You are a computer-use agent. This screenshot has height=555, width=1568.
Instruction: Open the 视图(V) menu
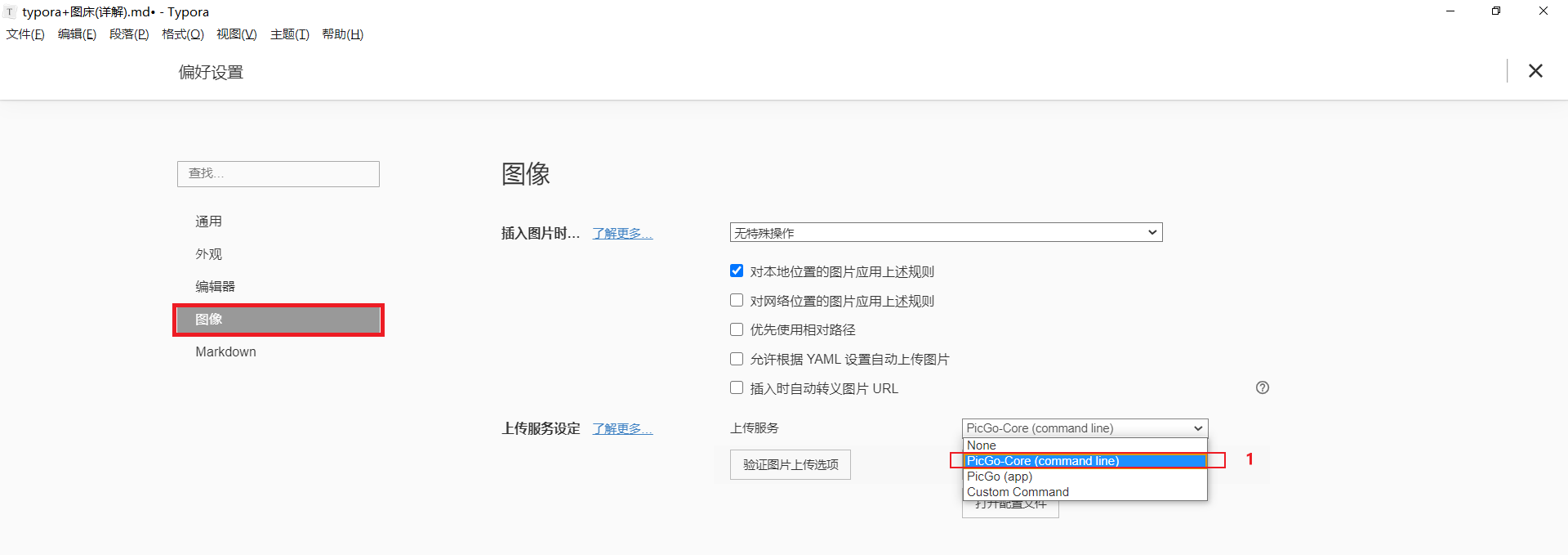pyautogui.click(x=236, y=34)
